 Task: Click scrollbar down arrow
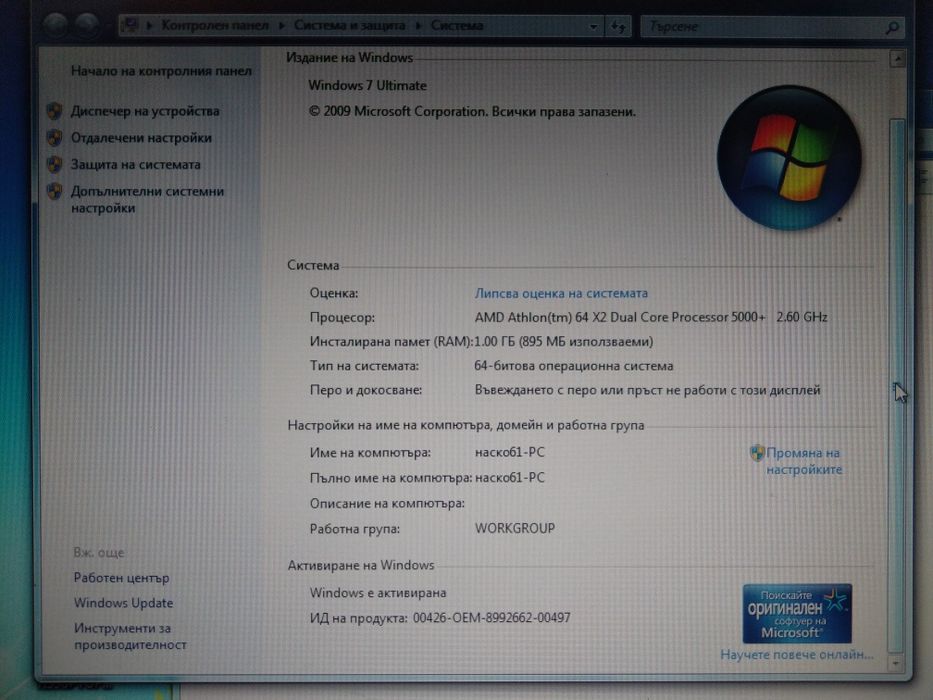(x=895, y=662)
